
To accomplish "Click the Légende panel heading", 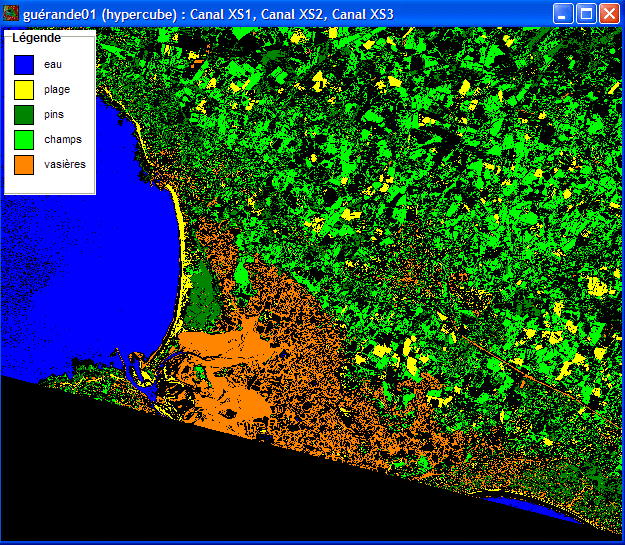I will coord(36,38).
